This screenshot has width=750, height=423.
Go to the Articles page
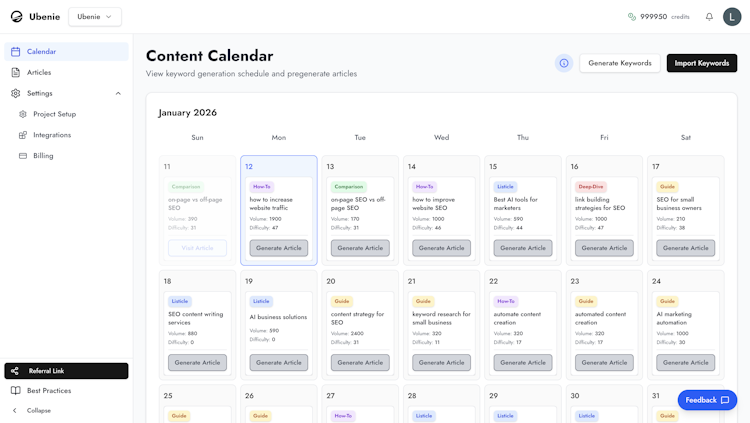(x=39, y=72)
